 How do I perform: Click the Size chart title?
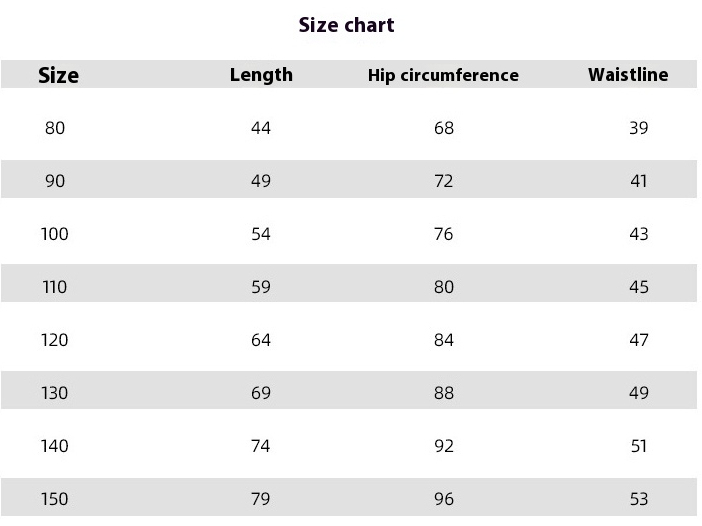(346, 25)
